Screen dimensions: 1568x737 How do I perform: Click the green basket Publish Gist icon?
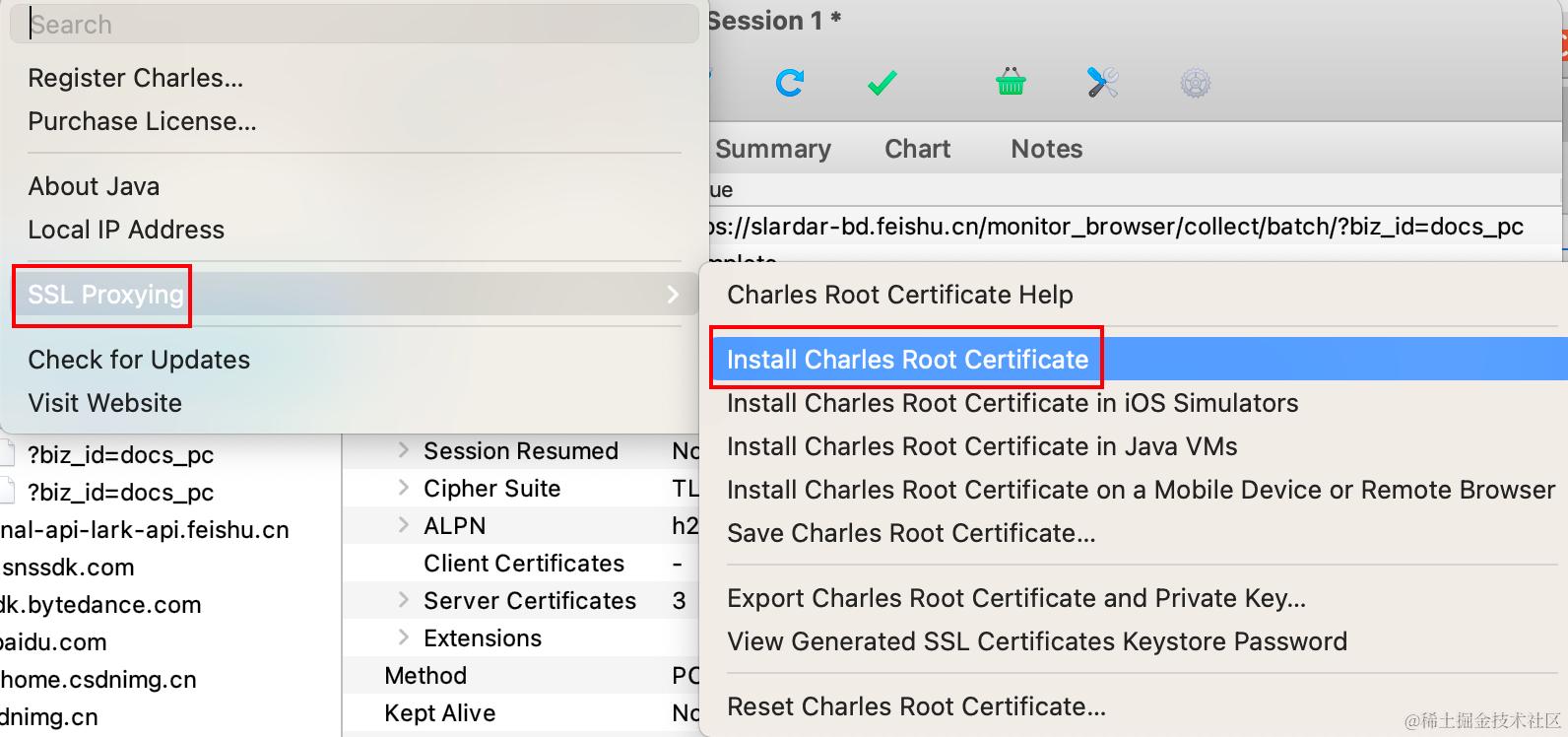(1011, 82)
